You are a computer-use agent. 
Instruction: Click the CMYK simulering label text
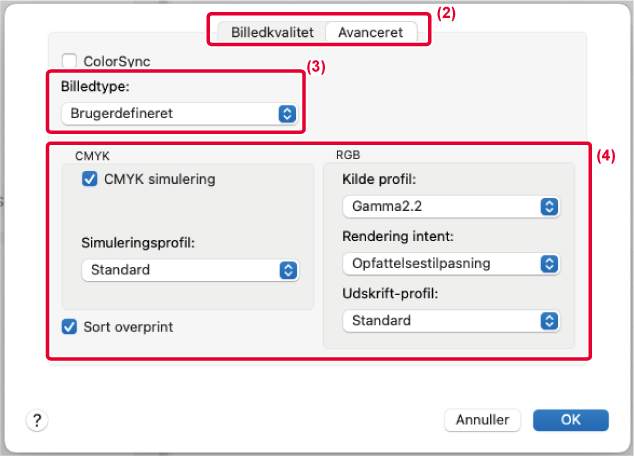[x=159, y=180]
